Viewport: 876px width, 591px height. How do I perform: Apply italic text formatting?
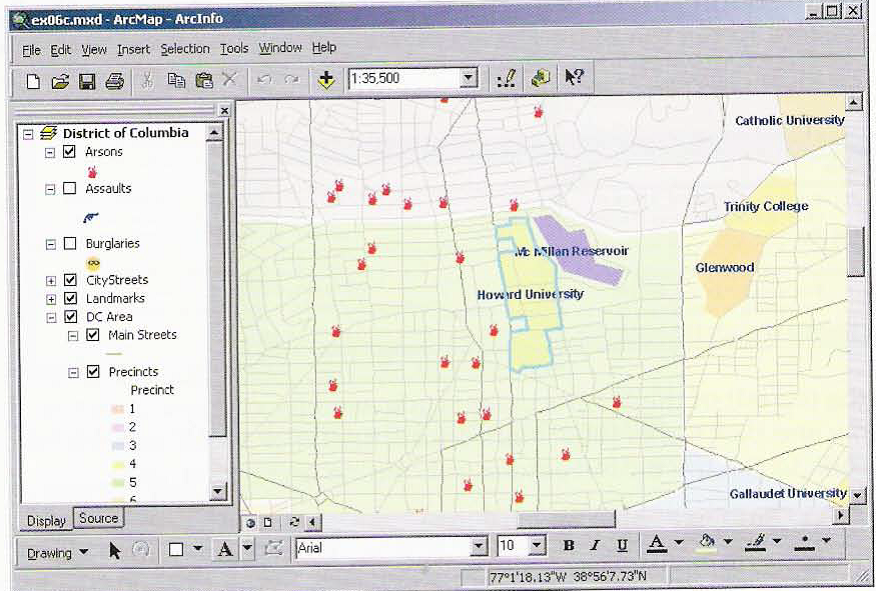click(x=596, y=546)
